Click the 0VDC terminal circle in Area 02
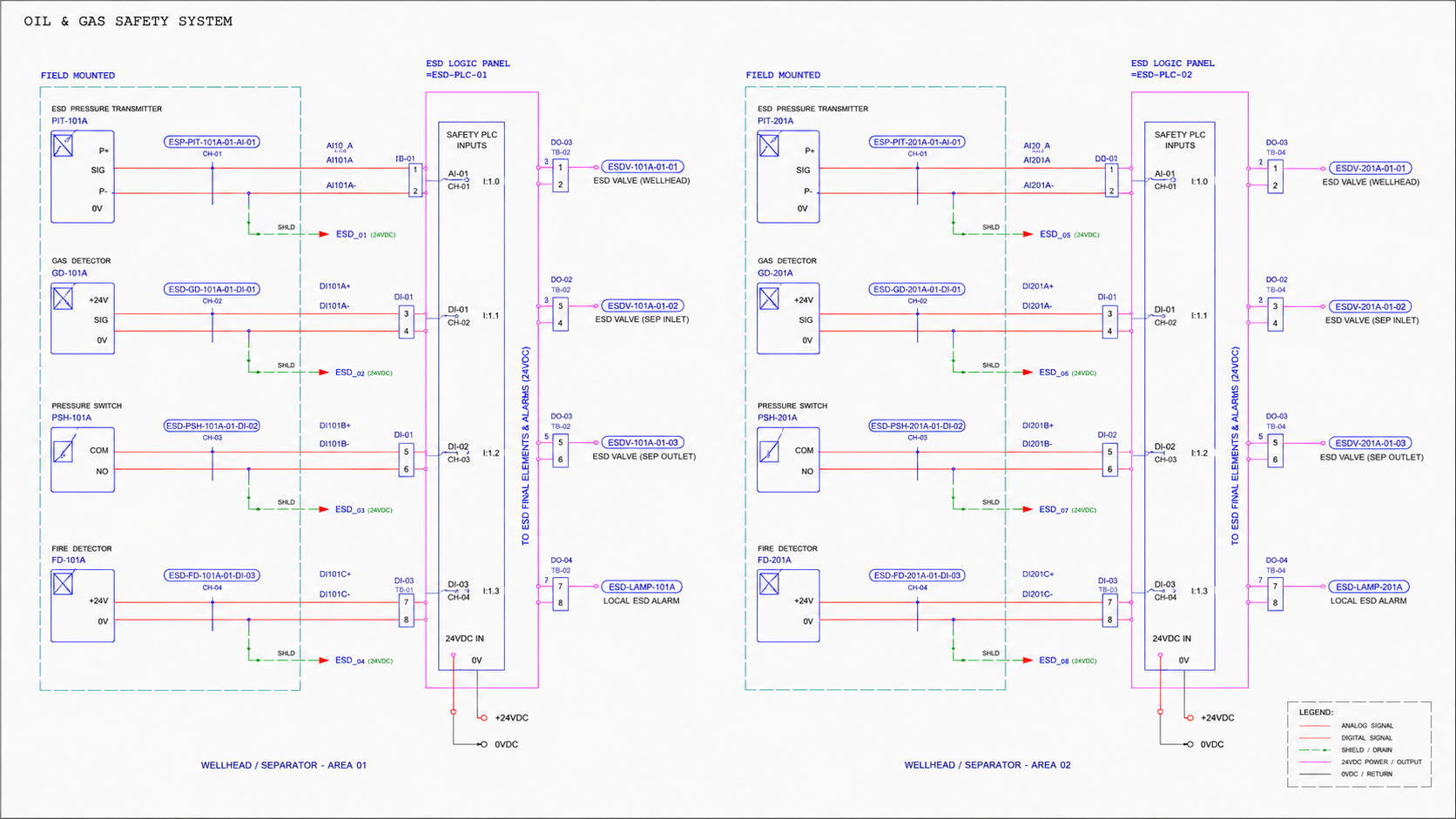 [x=1190, y=744]
